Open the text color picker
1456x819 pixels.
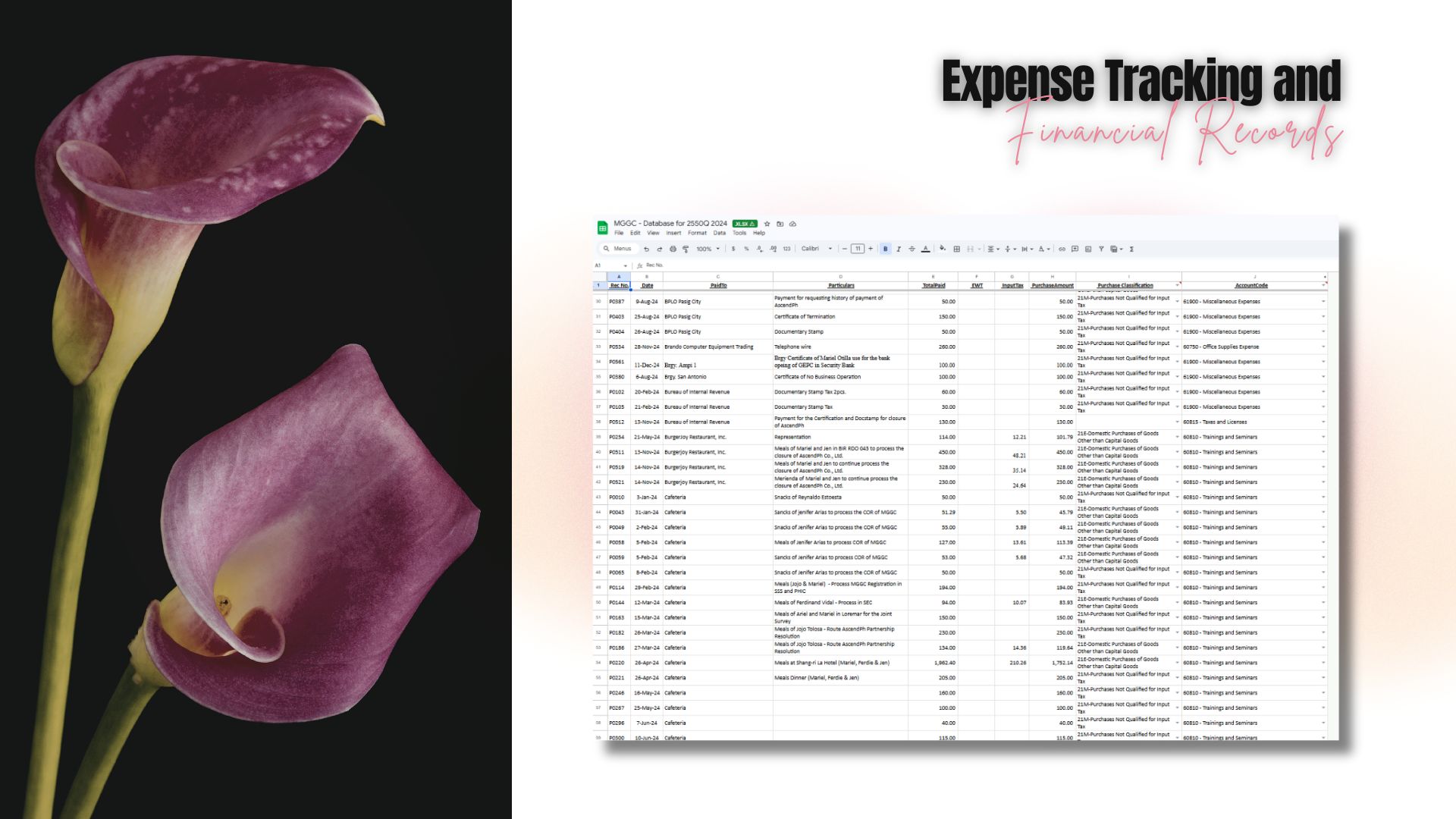click(x=926, y=249)
